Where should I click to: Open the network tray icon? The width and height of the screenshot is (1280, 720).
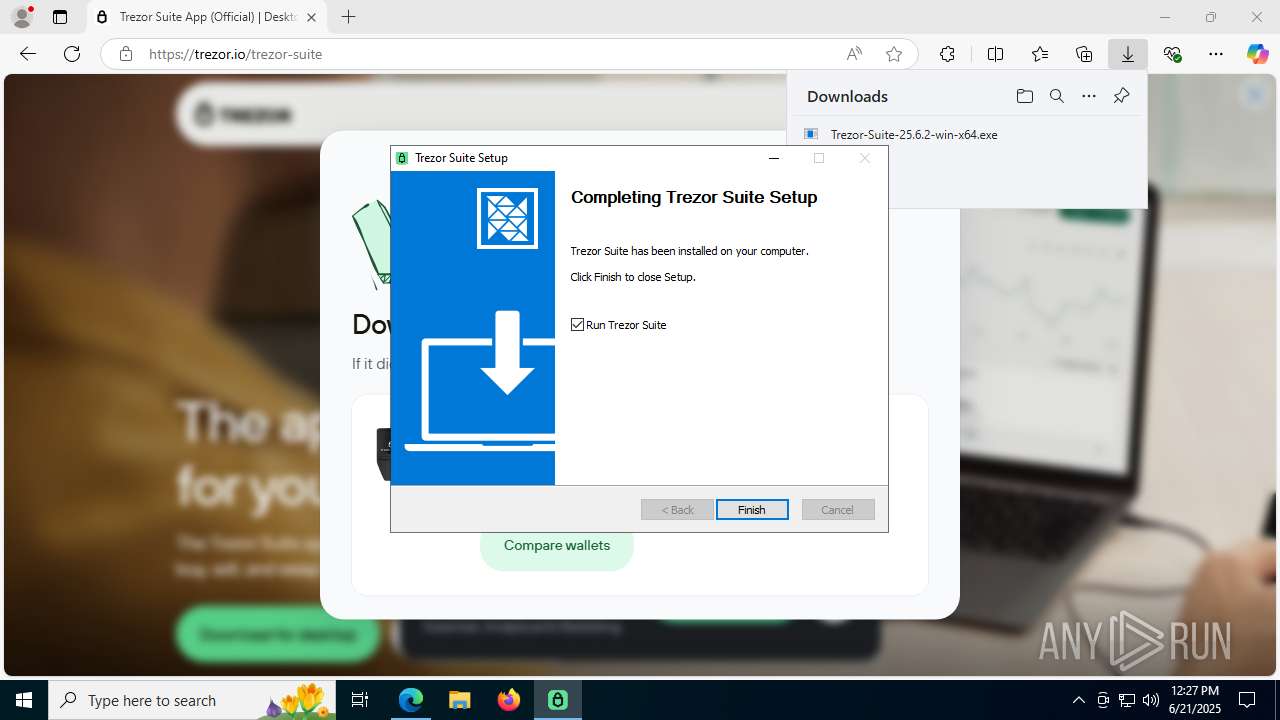[1127, 700]
